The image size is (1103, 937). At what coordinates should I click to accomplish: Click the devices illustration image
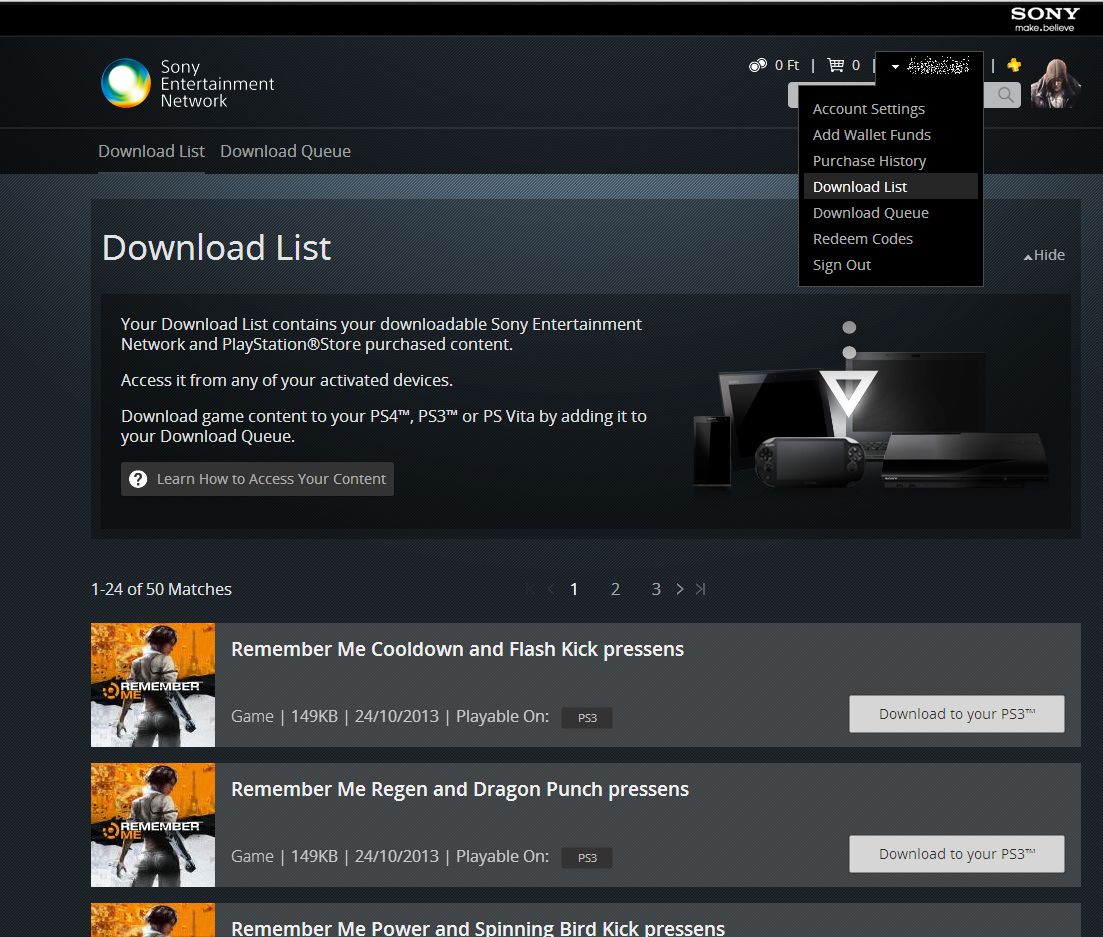tap(870, 407)
